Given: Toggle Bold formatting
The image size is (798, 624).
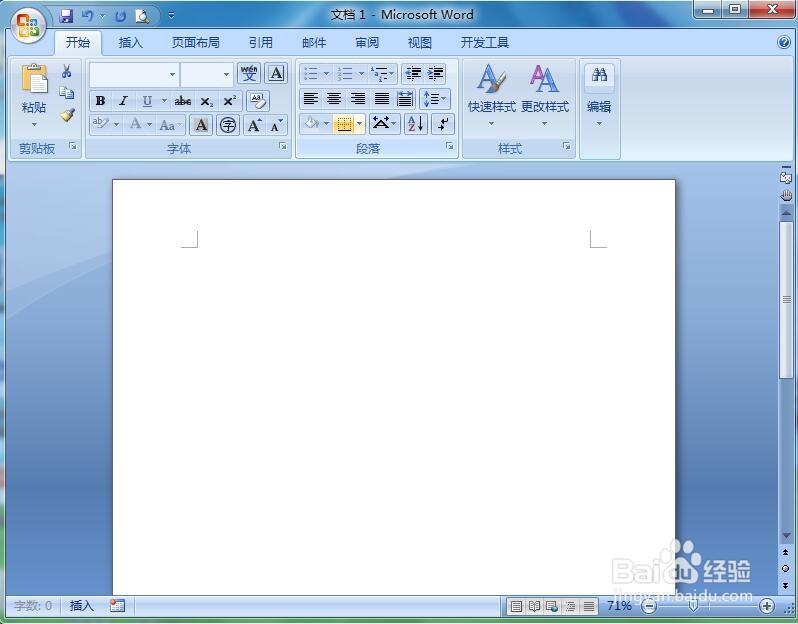Looking at the screenshot, I should click(100, 101).
